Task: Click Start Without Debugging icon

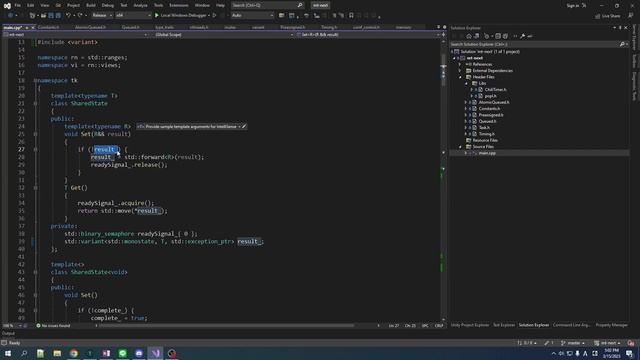Action: (214, 16)
